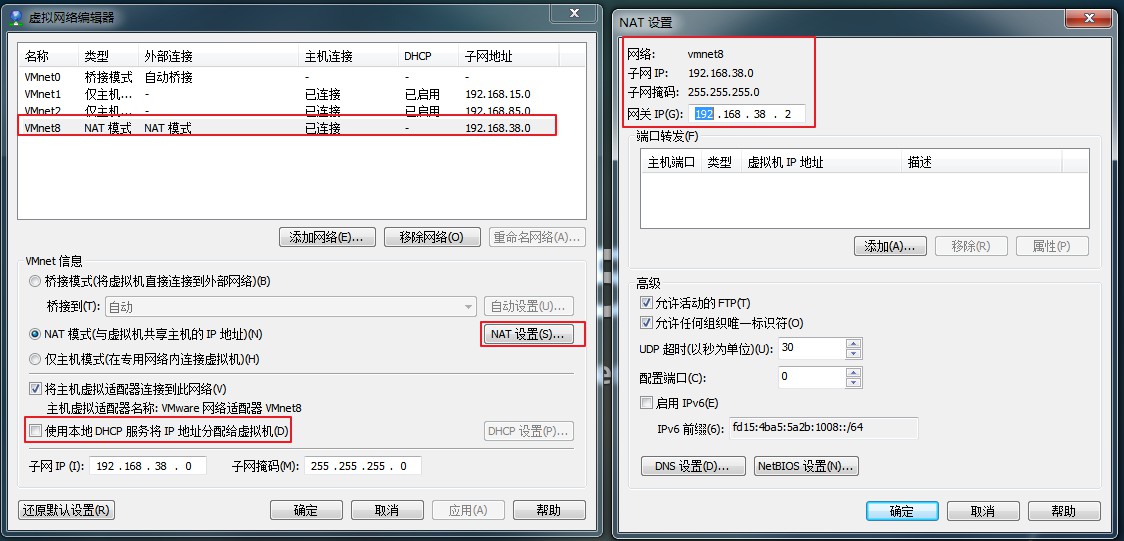Viewport: 1124px width, 541px height.
Task: Open DNS 设置 dialog
Action: click(692, 466)
